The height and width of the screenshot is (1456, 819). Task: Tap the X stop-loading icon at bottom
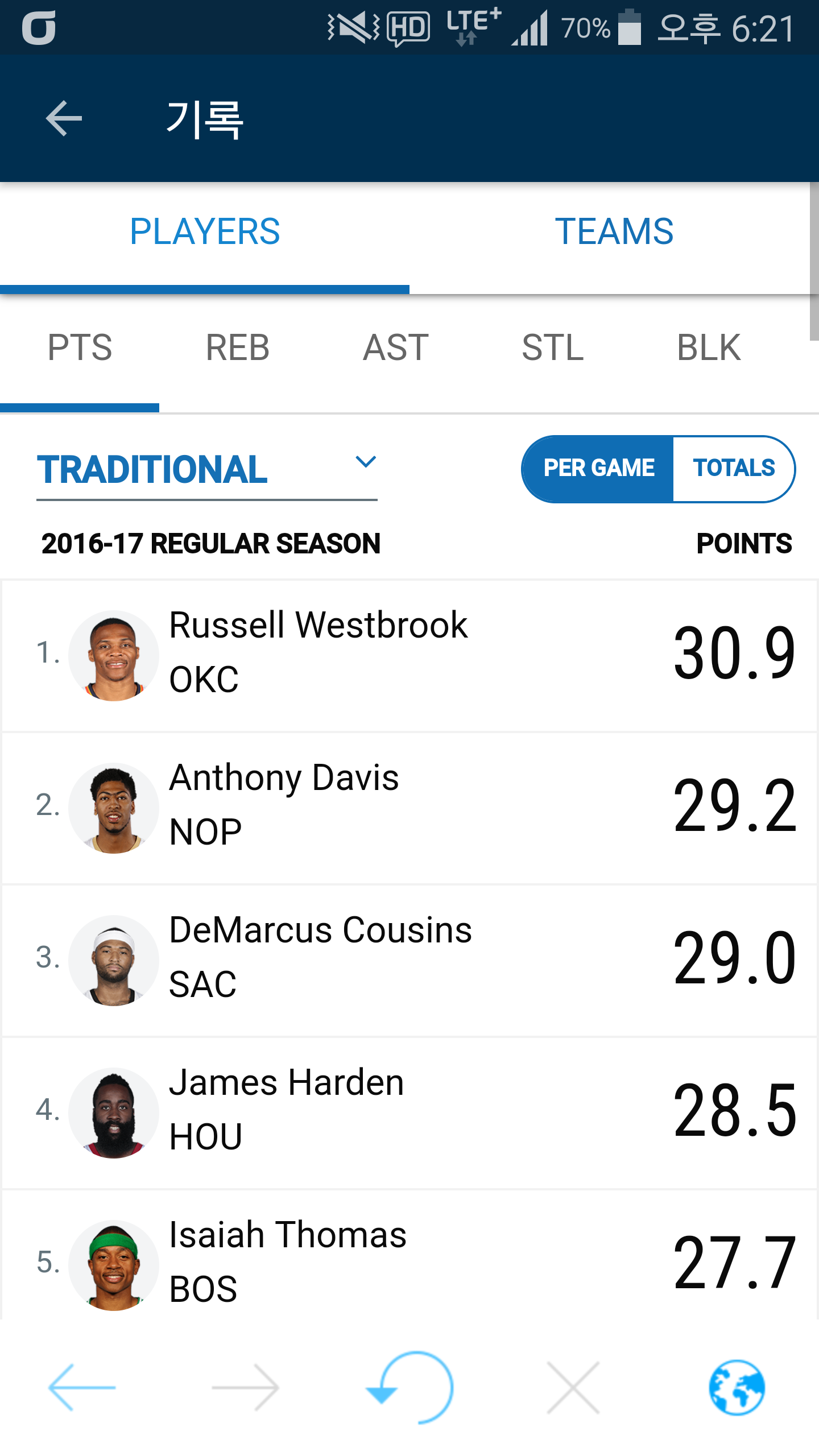tap(573, 1388)
